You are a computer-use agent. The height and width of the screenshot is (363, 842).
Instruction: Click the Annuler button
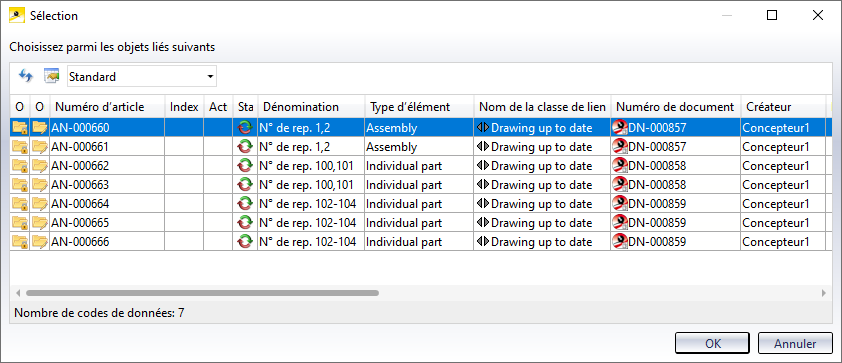pos(795,344)
